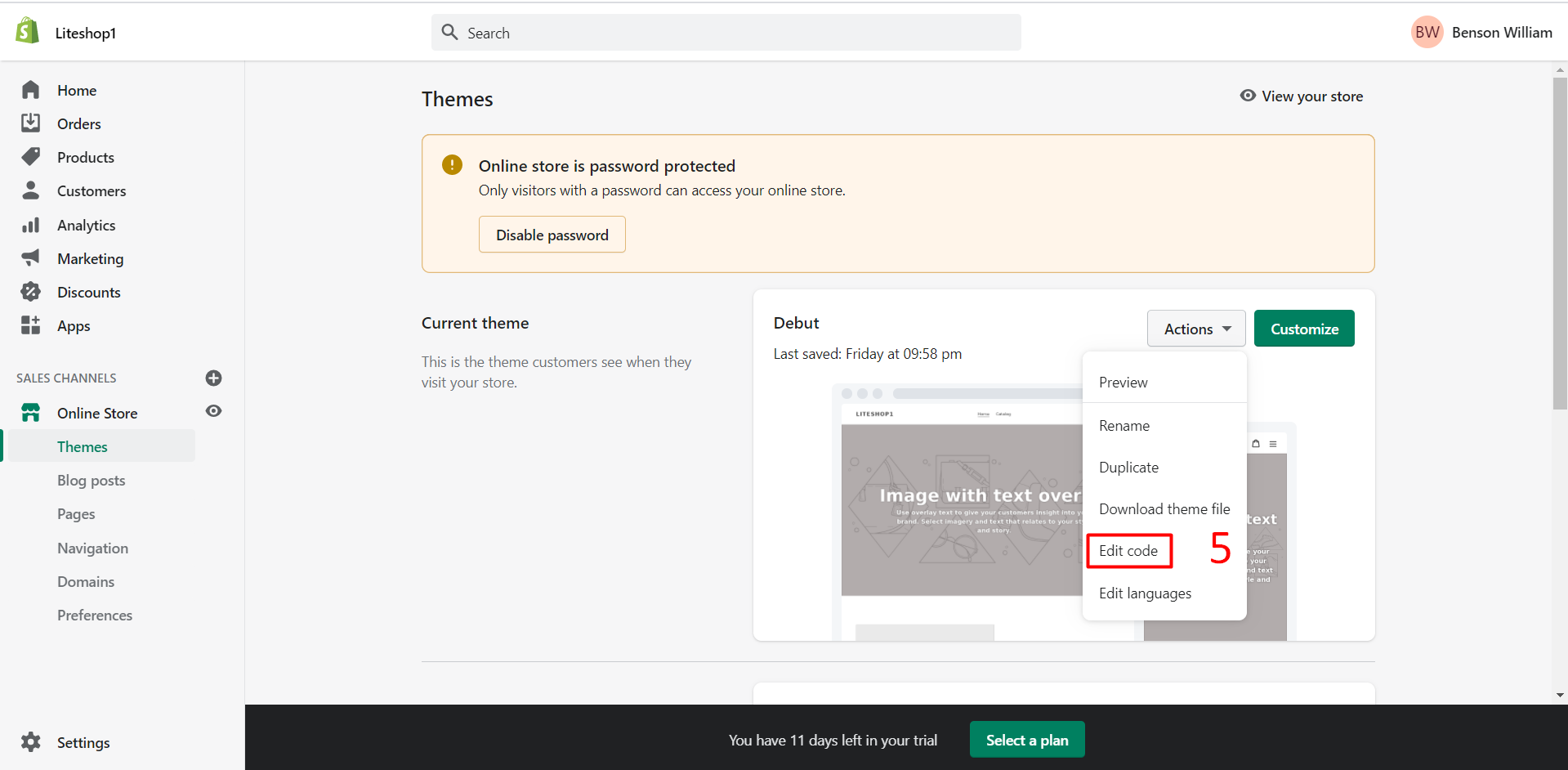Open Marketing via the megaphone icon
This screenshot has height=770, width=1568.
31,258
